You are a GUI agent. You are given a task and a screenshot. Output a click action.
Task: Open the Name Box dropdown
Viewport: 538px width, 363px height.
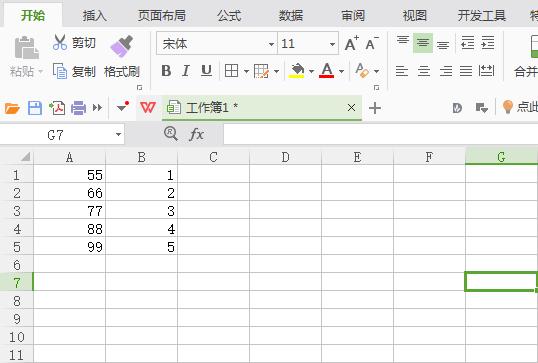[x=118, y=134]
